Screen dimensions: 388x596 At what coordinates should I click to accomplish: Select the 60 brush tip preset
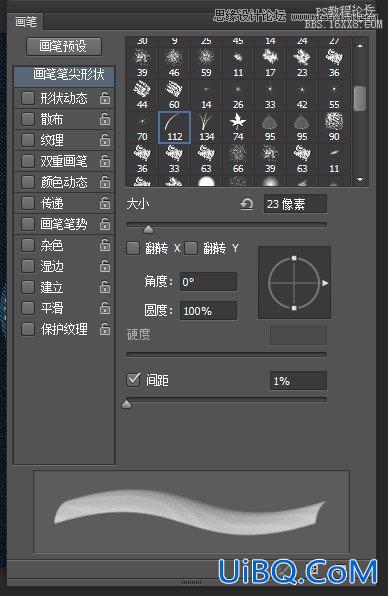tap(174, 95)
